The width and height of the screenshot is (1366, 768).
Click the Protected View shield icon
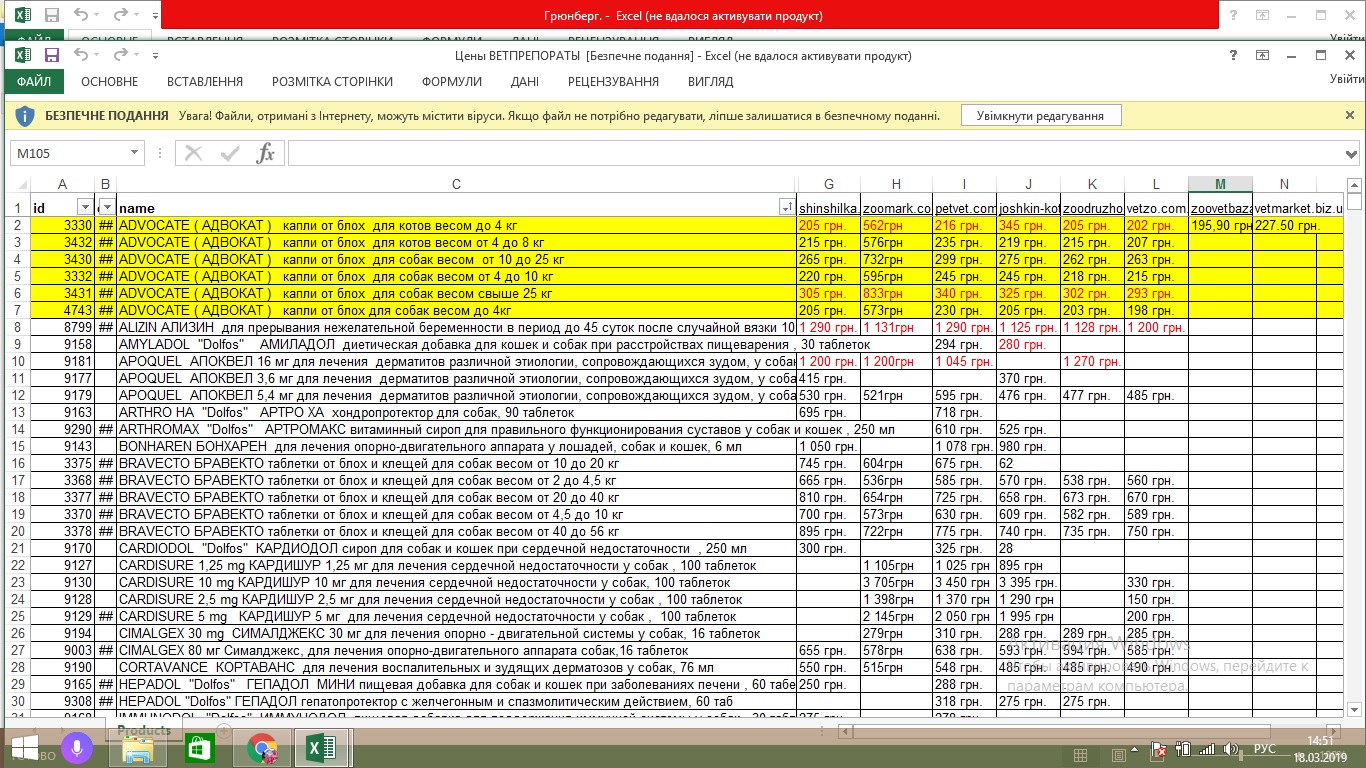(x=26, y=116)
